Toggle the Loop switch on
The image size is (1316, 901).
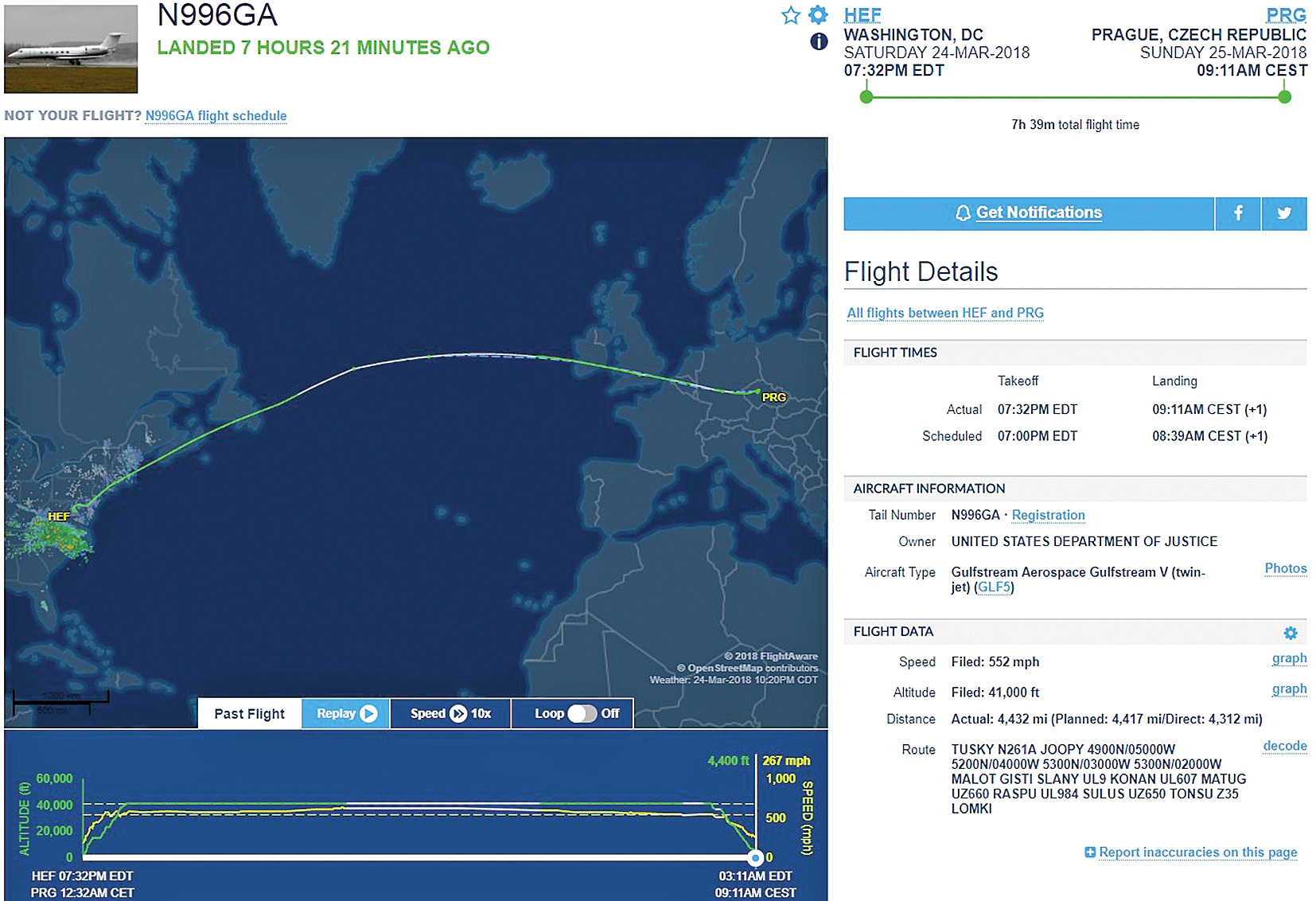[582, 714]
